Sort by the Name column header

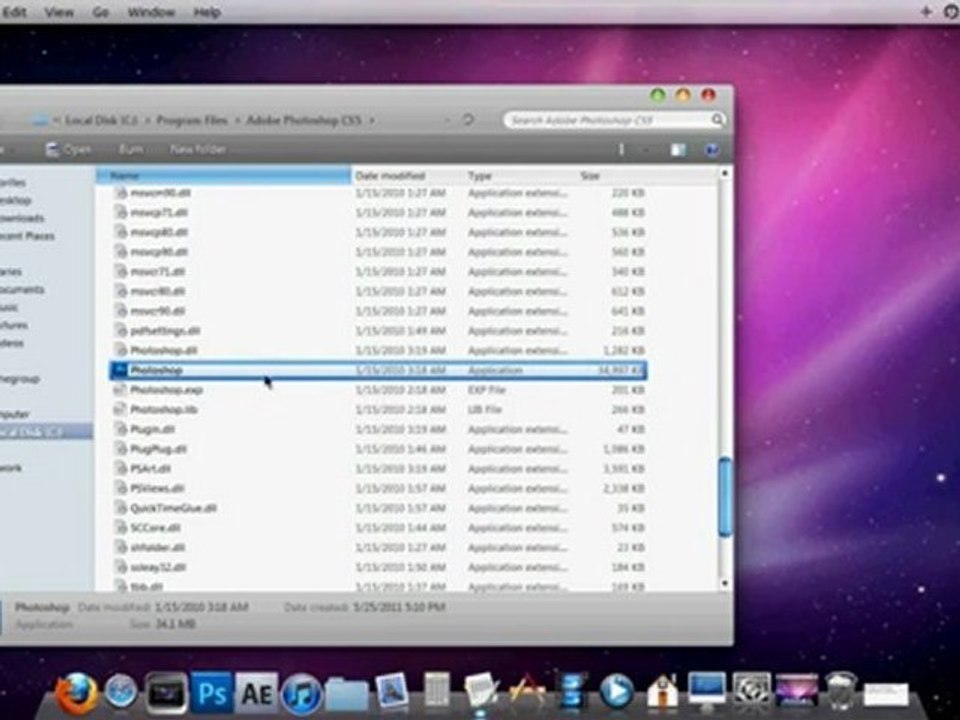pos(223,176)
